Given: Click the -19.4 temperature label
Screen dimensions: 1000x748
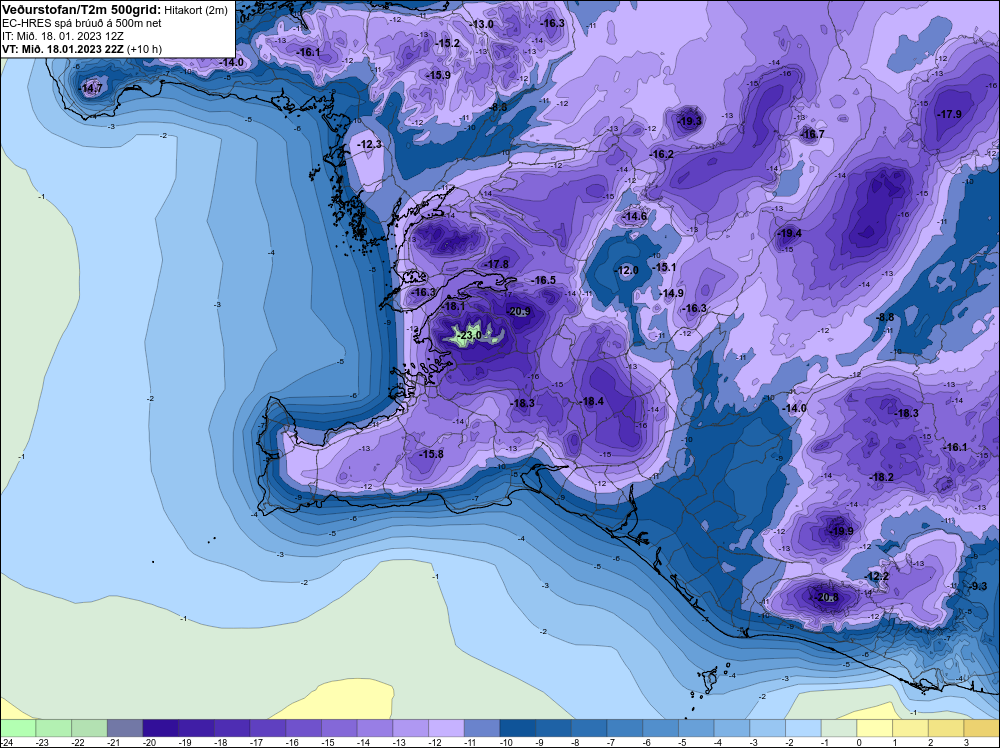Looking at the screenshot, I should pos(790,233).
